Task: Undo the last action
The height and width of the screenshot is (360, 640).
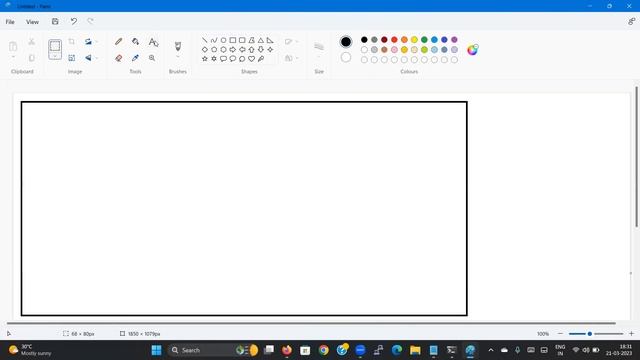Action: [73, 21]
